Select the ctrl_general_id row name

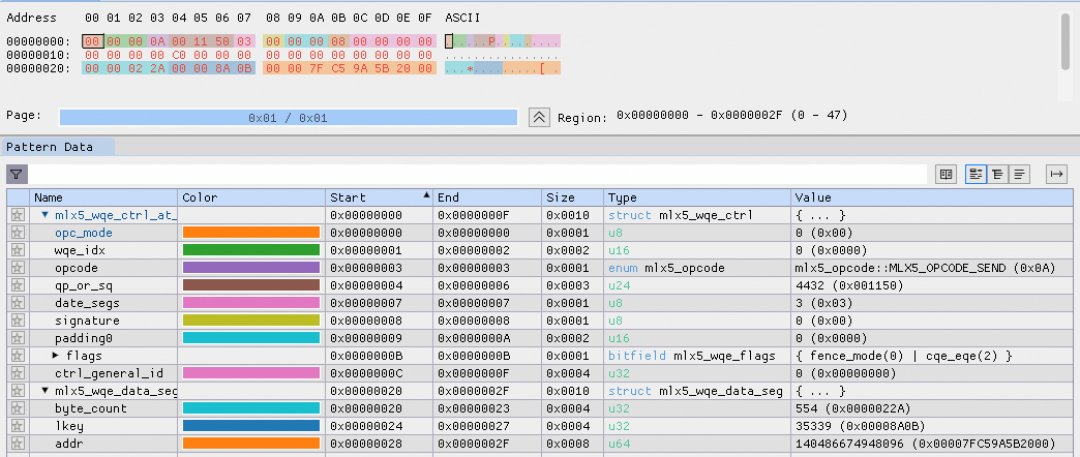coord(109,374)
